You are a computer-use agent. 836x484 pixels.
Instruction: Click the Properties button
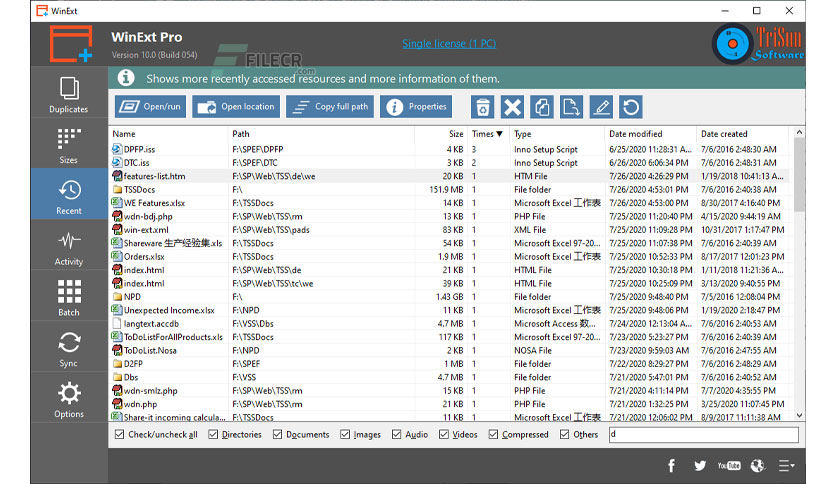(416, 107)
